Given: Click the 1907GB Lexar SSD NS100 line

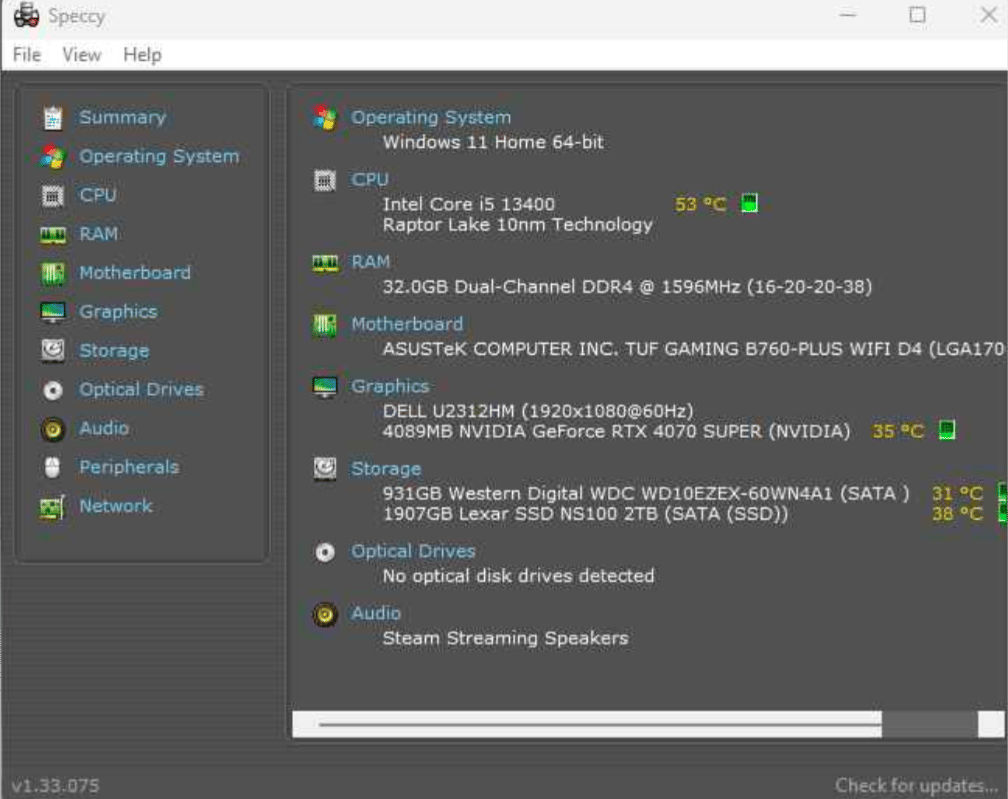Looking at the screenshot, I should tap(586, 514).
